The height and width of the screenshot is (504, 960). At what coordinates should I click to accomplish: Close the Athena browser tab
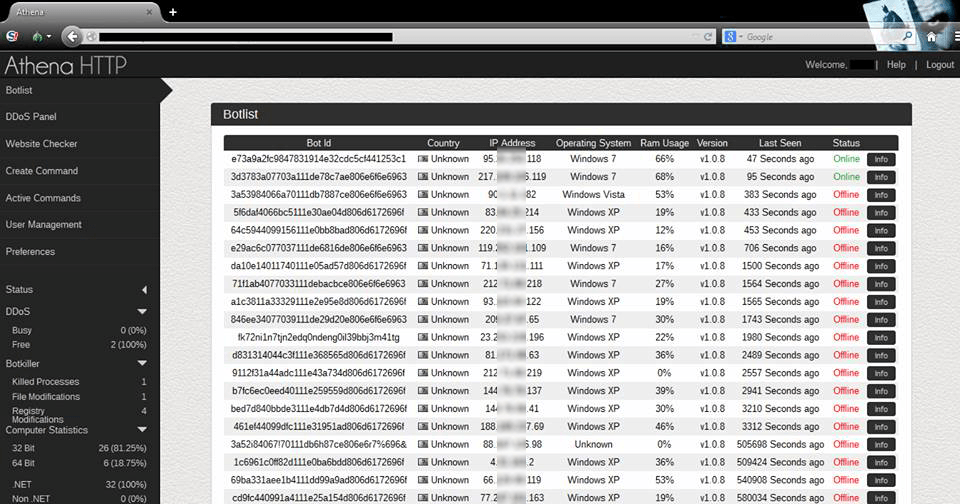click(x=149, y=12)
